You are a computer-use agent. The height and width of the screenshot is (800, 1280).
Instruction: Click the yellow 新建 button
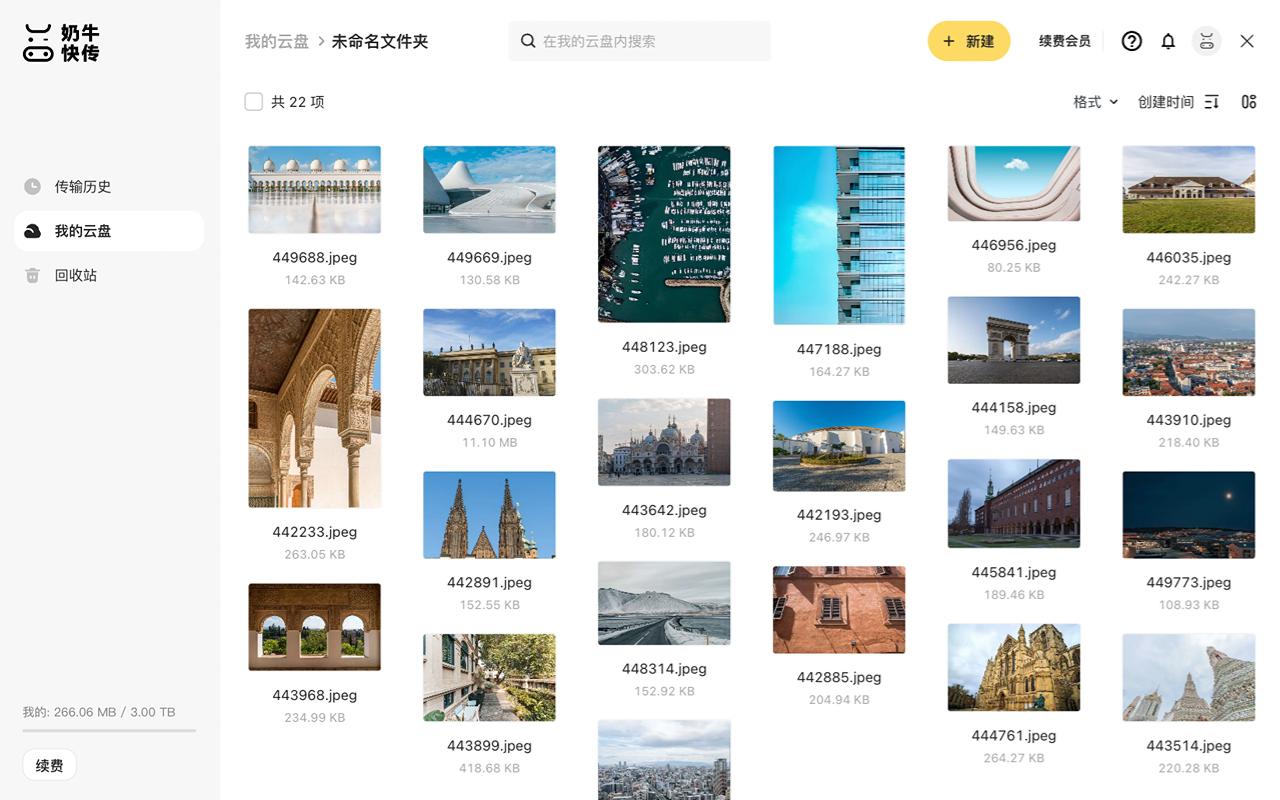[969, 41]
